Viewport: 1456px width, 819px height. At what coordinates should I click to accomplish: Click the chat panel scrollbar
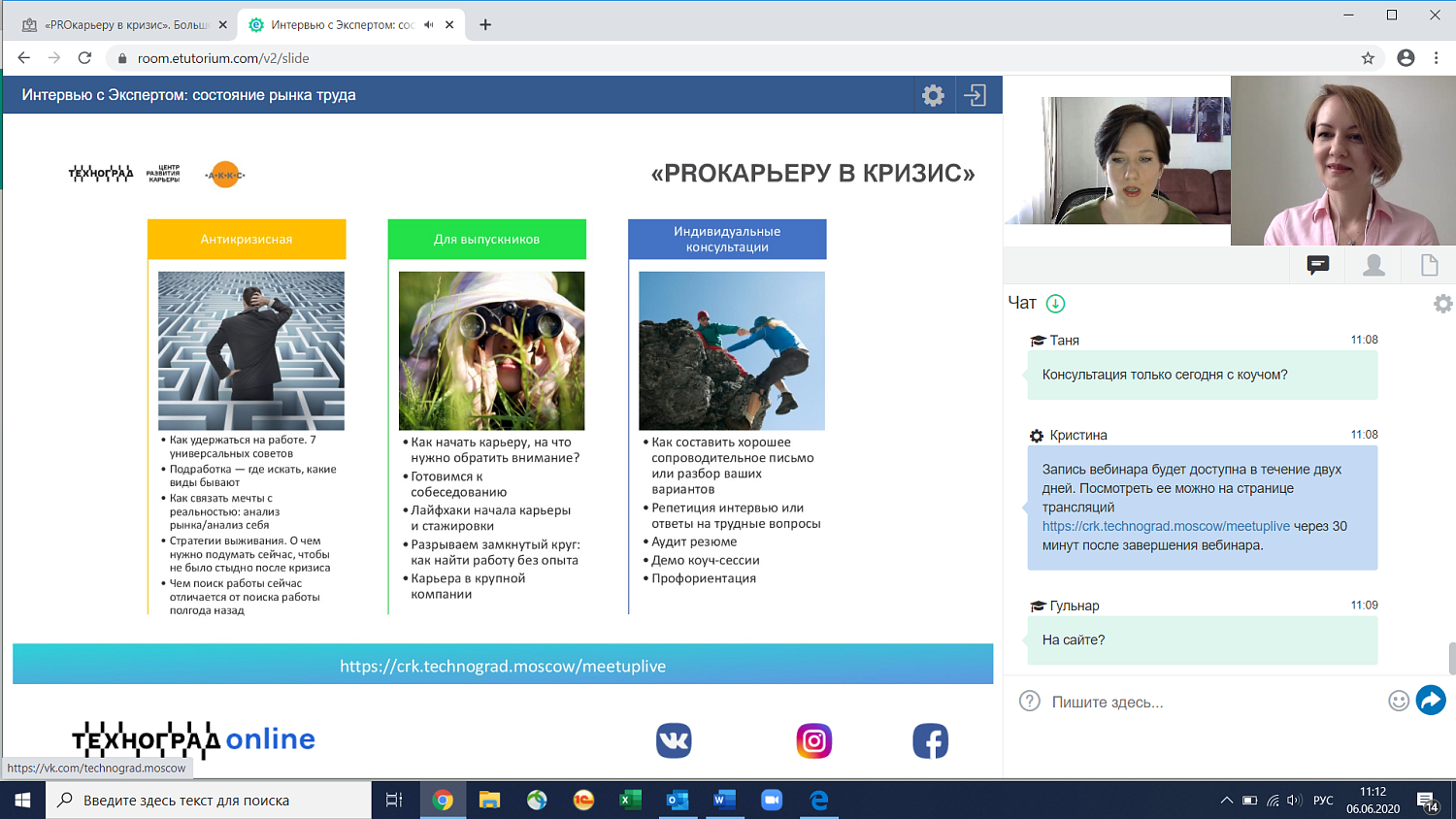(x=1451, y=658)
